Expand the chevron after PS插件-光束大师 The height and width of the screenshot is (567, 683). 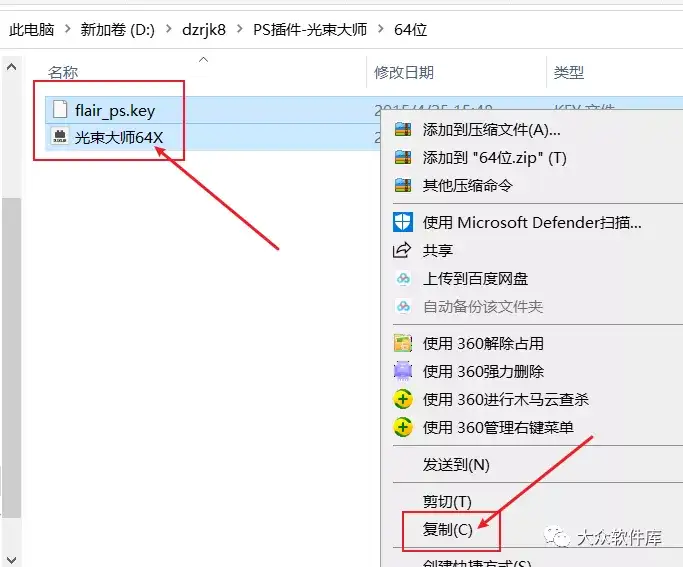(381, 29)
